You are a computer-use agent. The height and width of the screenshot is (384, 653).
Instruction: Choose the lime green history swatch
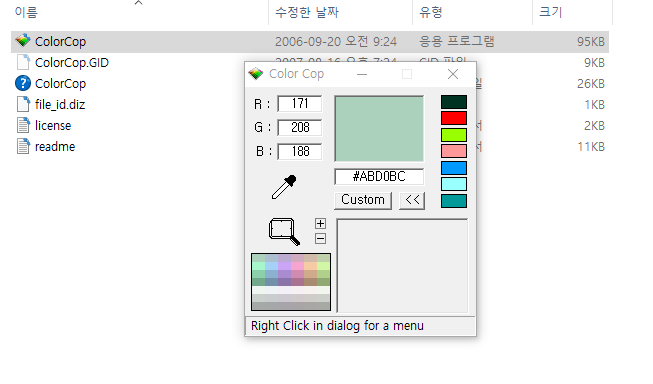coord(454,135)
